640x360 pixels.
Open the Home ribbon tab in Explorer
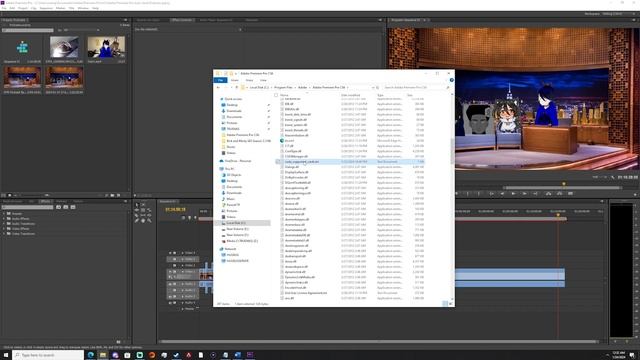coord(235,80)
